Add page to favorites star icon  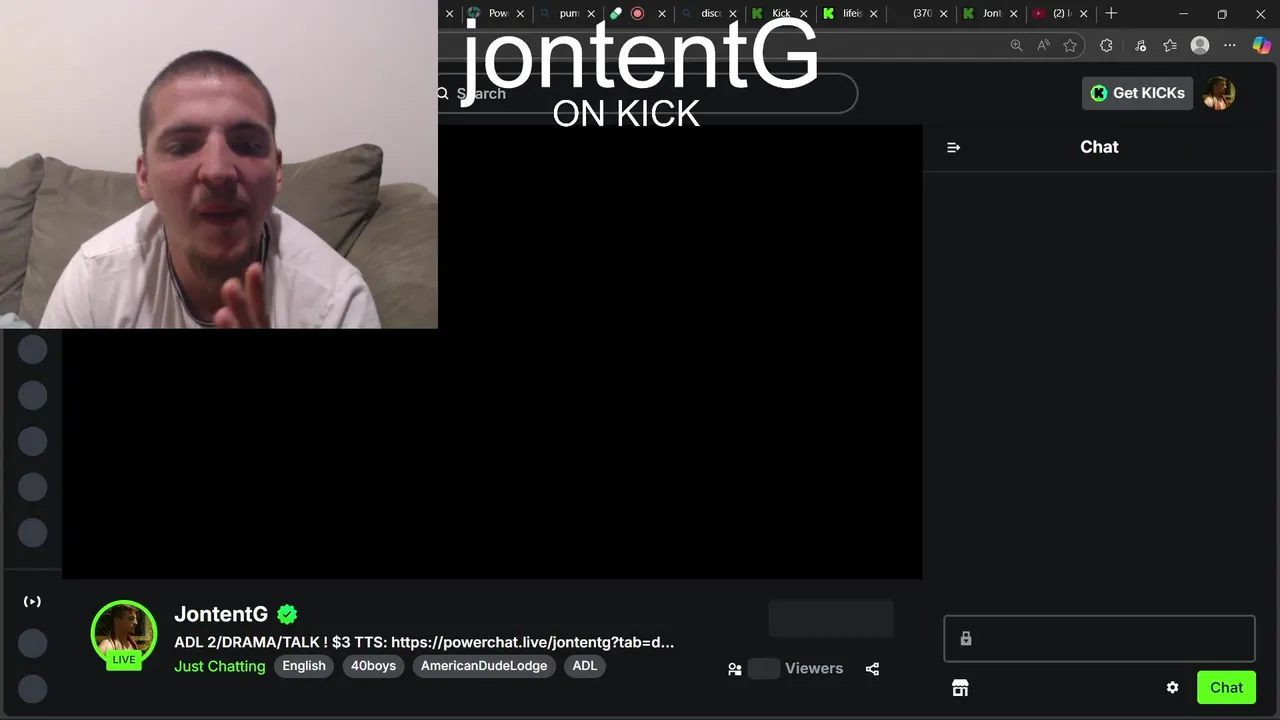1070,45
